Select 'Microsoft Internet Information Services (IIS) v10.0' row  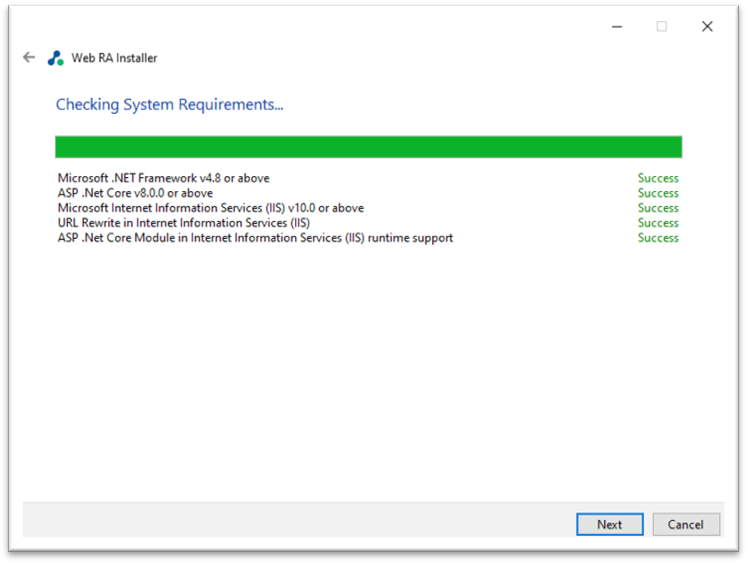click(368, 208)
